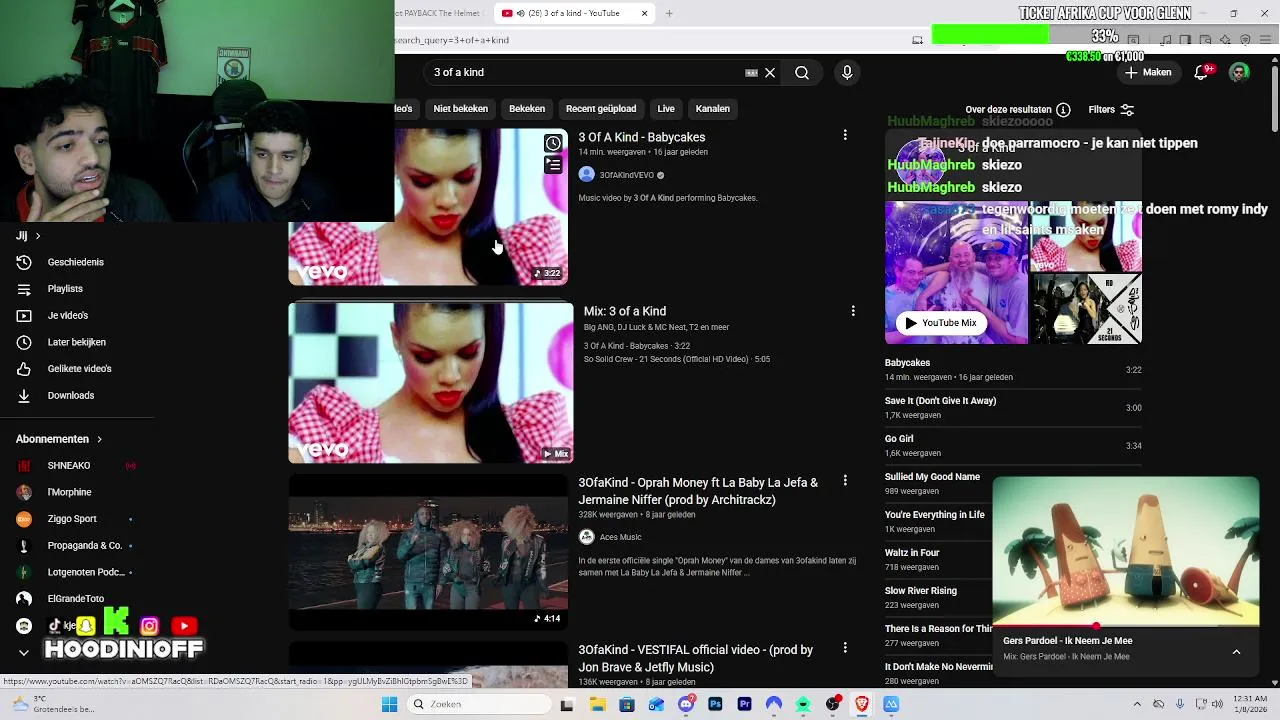
Task: Expand the 'Jij' sidebar section
Action: pyautogui.click(x=28, y=236)
